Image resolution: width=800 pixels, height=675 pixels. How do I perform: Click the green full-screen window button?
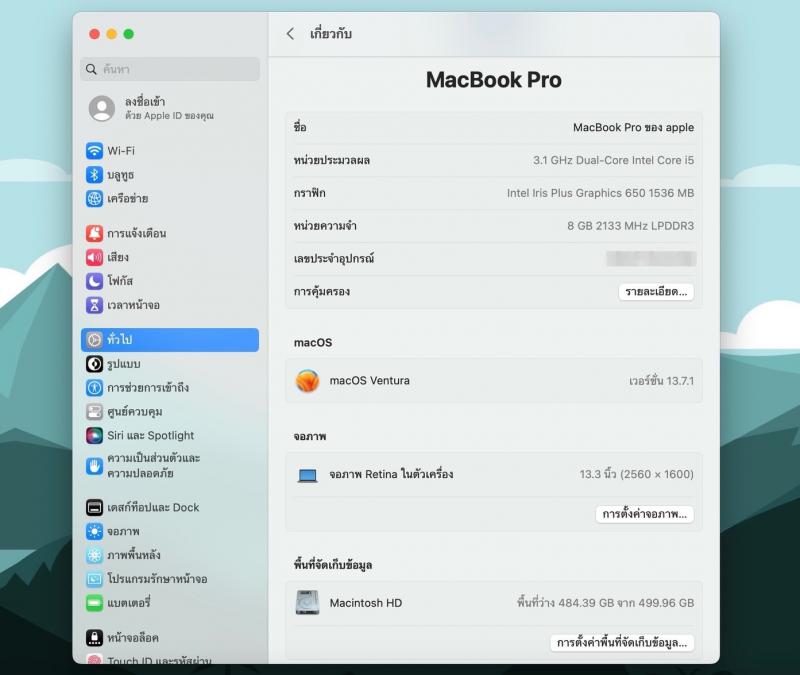pos(129,34)
